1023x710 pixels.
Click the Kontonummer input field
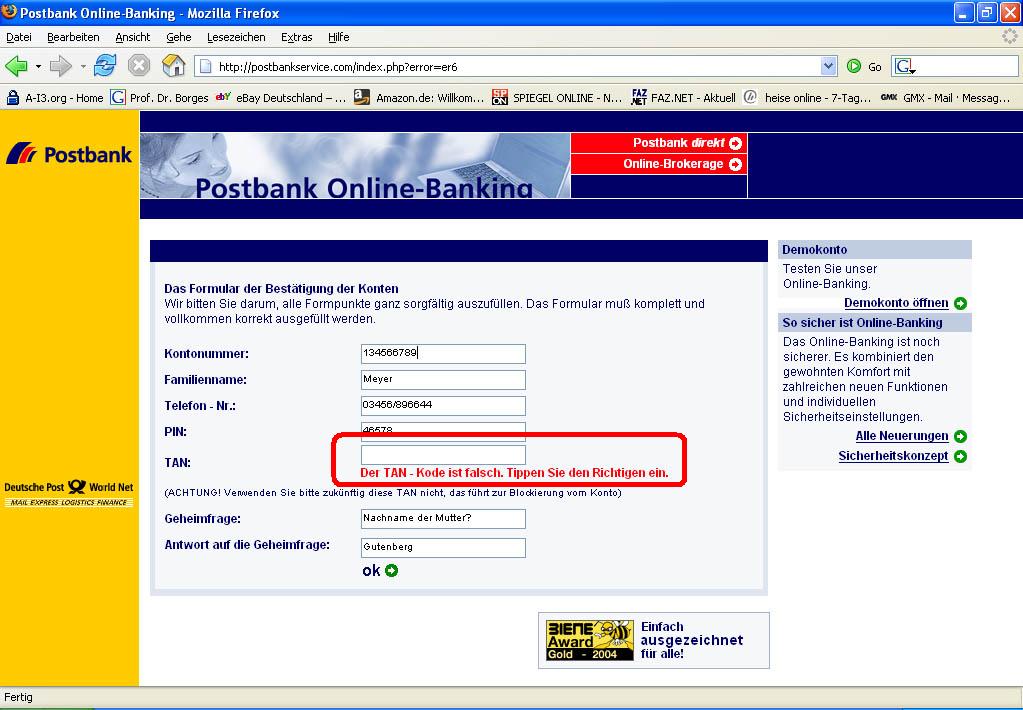(443, 354)
